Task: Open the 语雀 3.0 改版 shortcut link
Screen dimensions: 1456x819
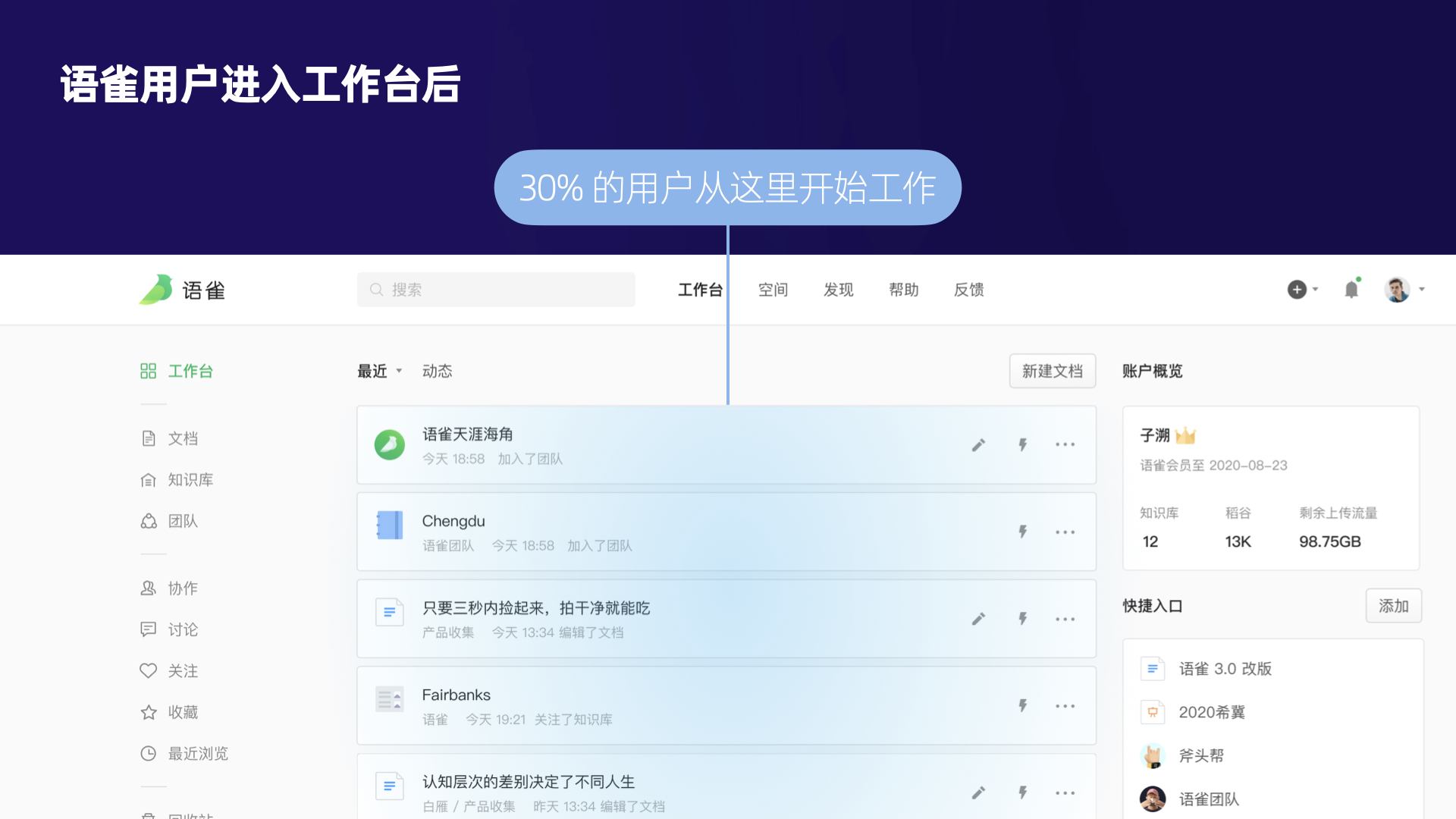Action: click(1224, 669)
